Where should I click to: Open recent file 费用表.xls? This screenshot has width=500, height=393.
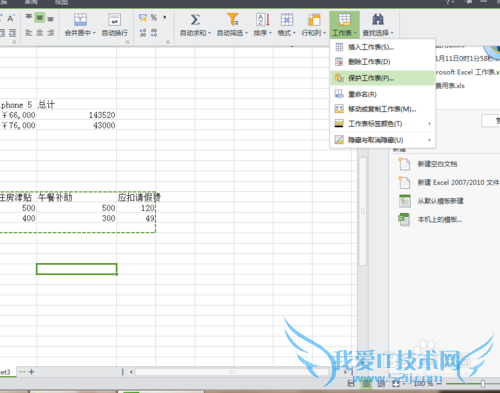450,86
